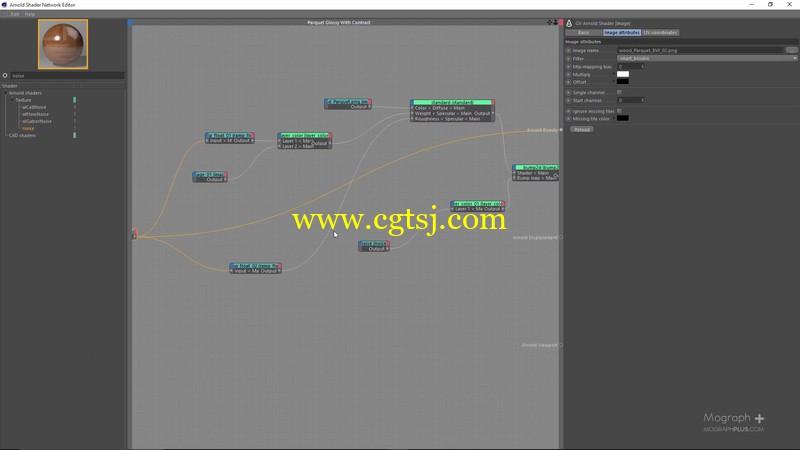Viewport: 800px width, 450px height.
Task: Expand the Offset color disclosure arrow
Action: coord(614,82)
